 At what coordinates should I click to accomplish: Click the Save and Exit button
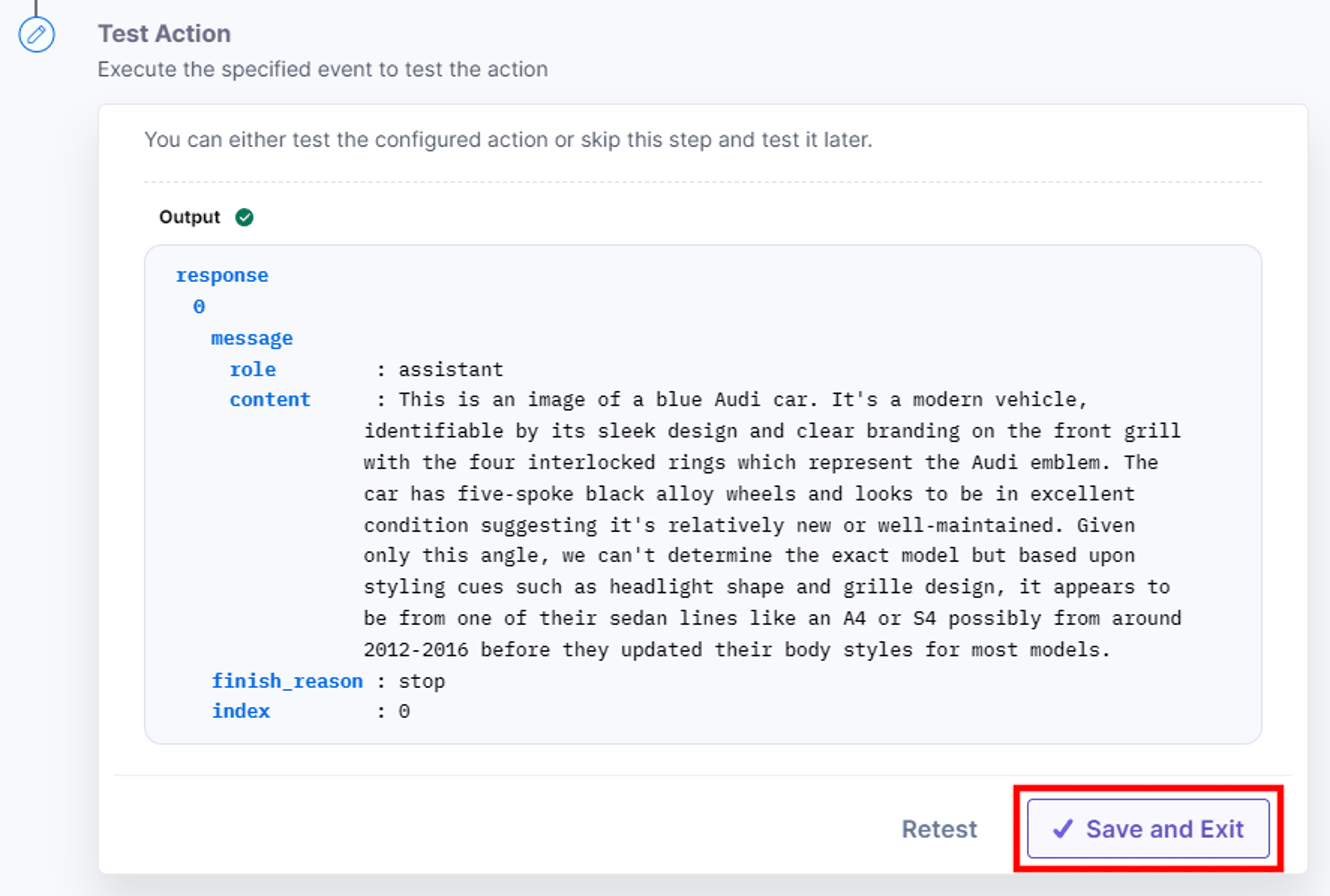coord(1148,828)
